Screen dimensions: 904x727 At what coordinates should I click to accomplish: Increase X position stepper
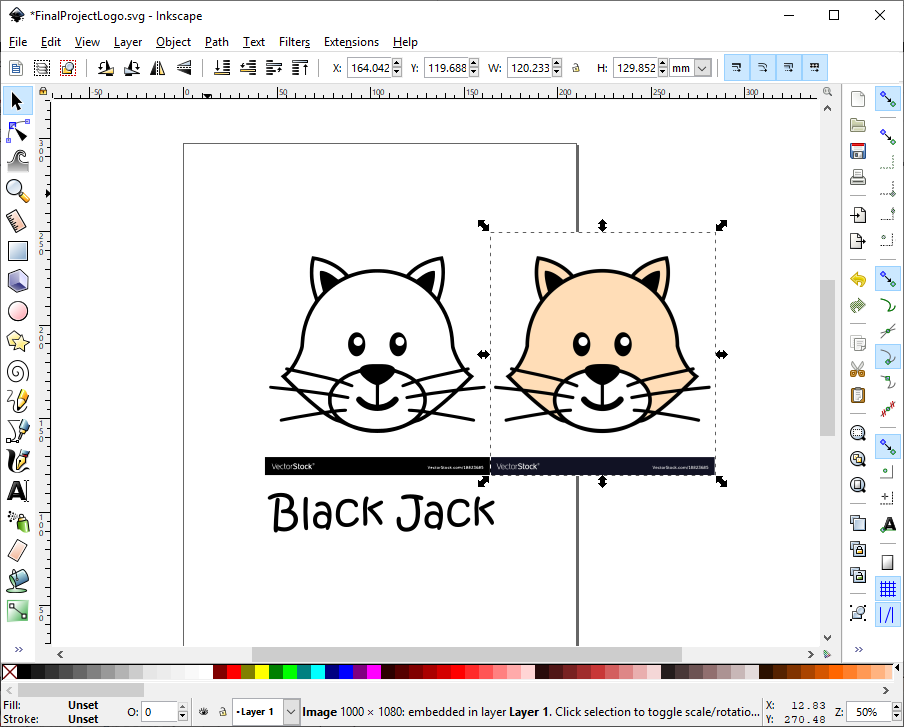[x=397, y=63]
